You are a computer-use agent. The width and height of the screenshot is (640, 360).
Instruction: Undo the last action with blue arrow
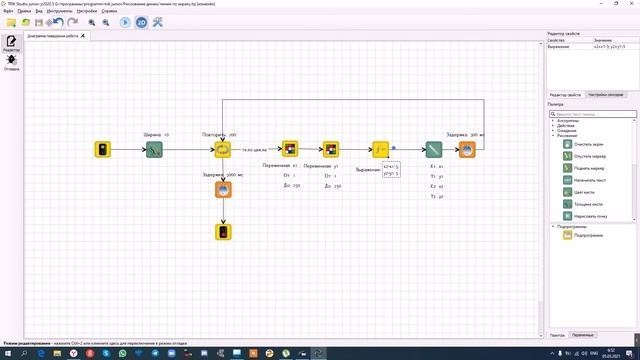[58, 22]
